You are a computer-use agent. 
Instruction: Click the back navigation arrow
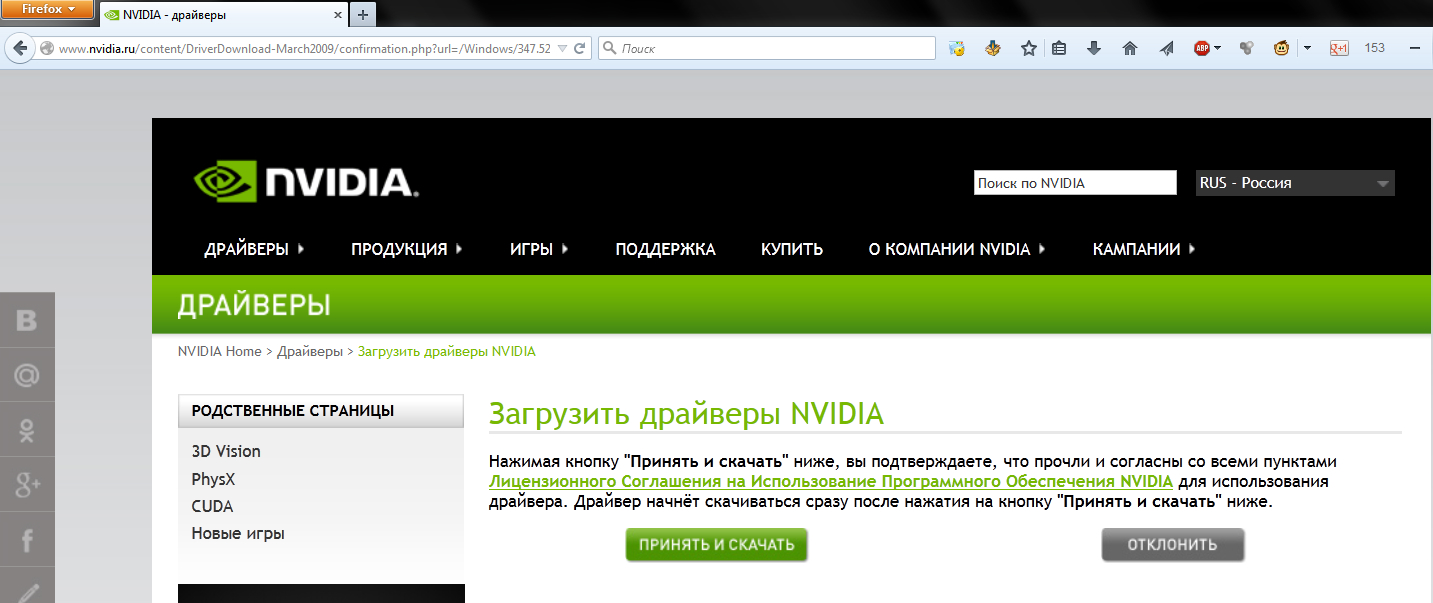20,48
